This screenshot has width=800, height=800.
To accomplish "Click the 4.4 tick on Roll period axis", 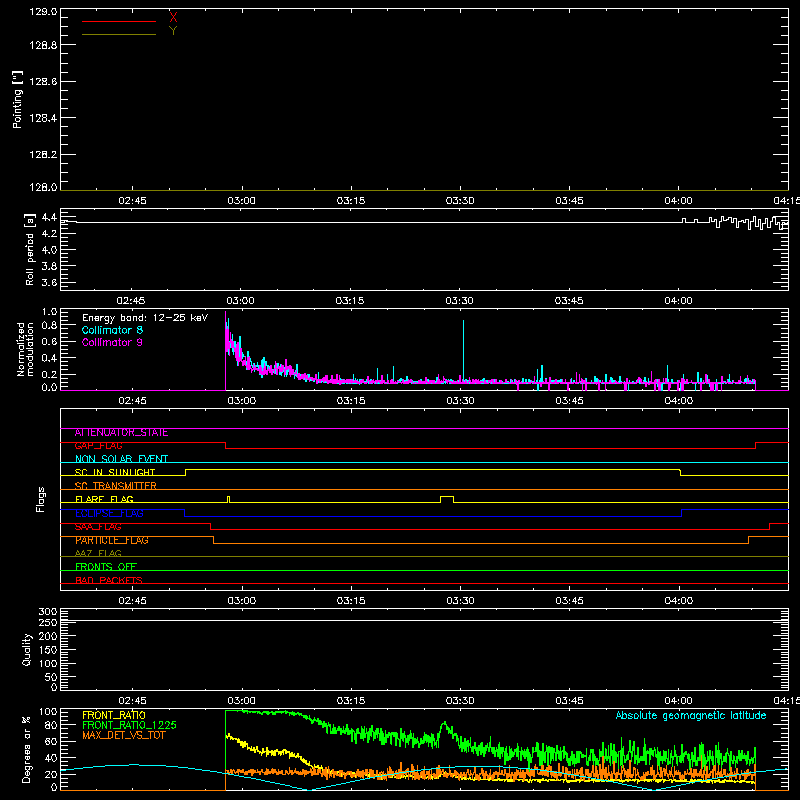I will [x=49, y=217].
